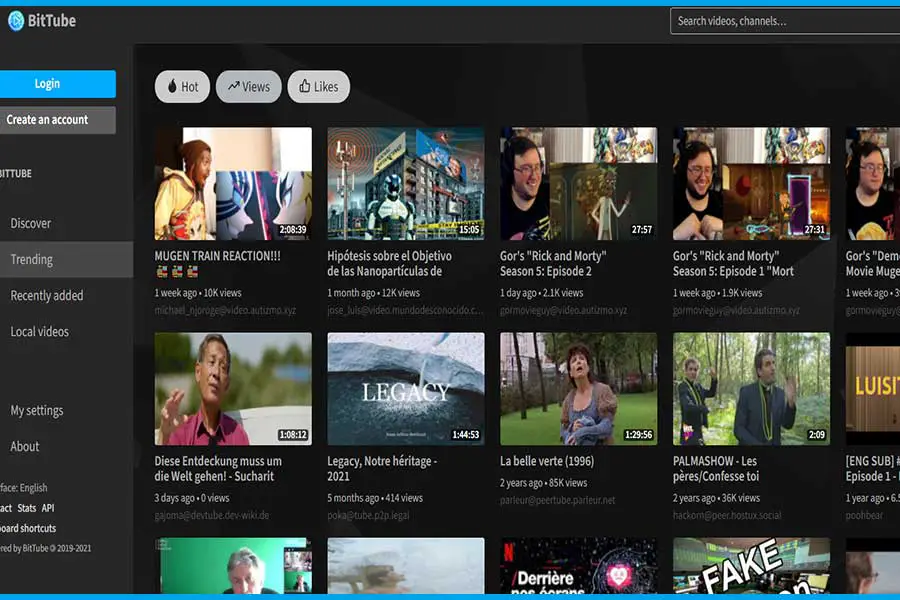
Task: Click the BitTube logo icon
Action: 16,21
